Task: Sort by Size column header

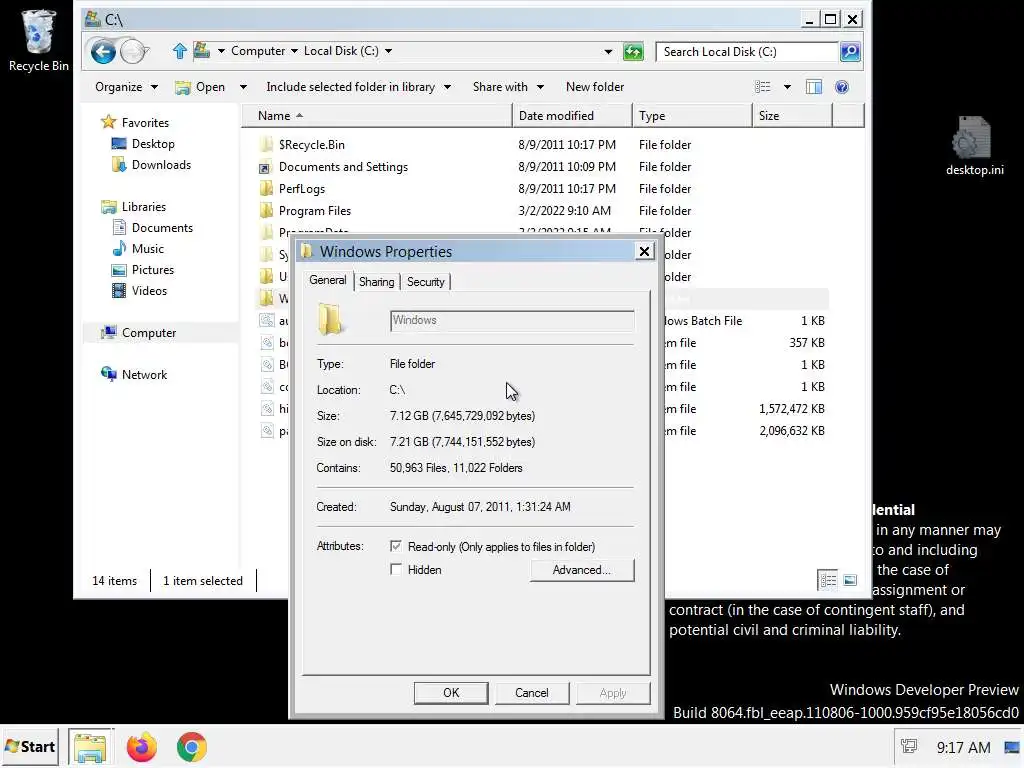Action: tap(792, 116)
